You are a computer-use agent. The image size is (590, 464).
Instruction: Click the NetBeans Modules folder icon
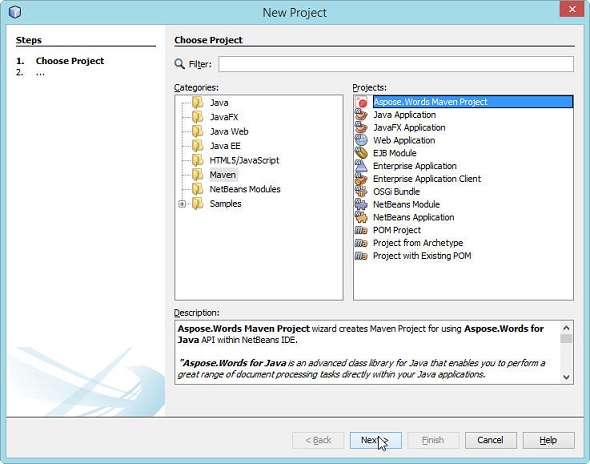pos(198,189)
